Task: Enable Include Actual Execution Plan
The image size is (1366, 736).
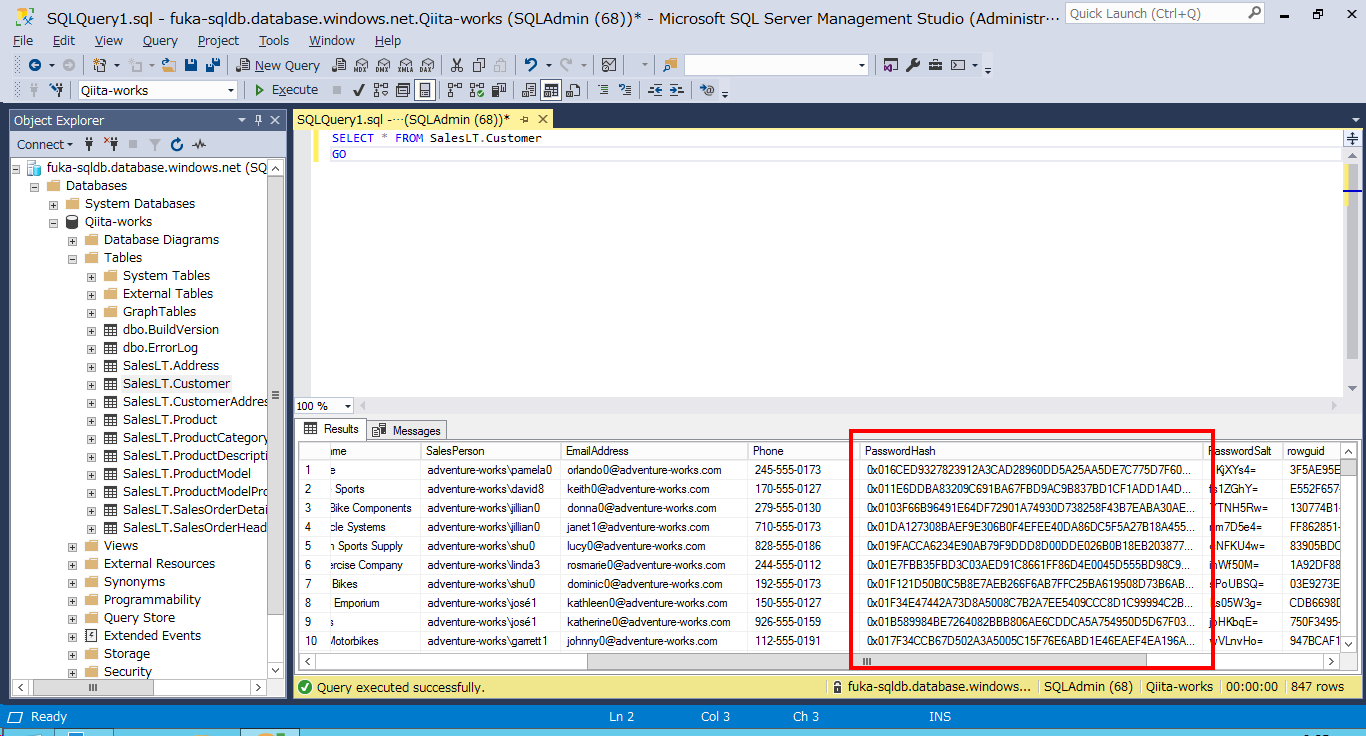Action: (454, 89)
